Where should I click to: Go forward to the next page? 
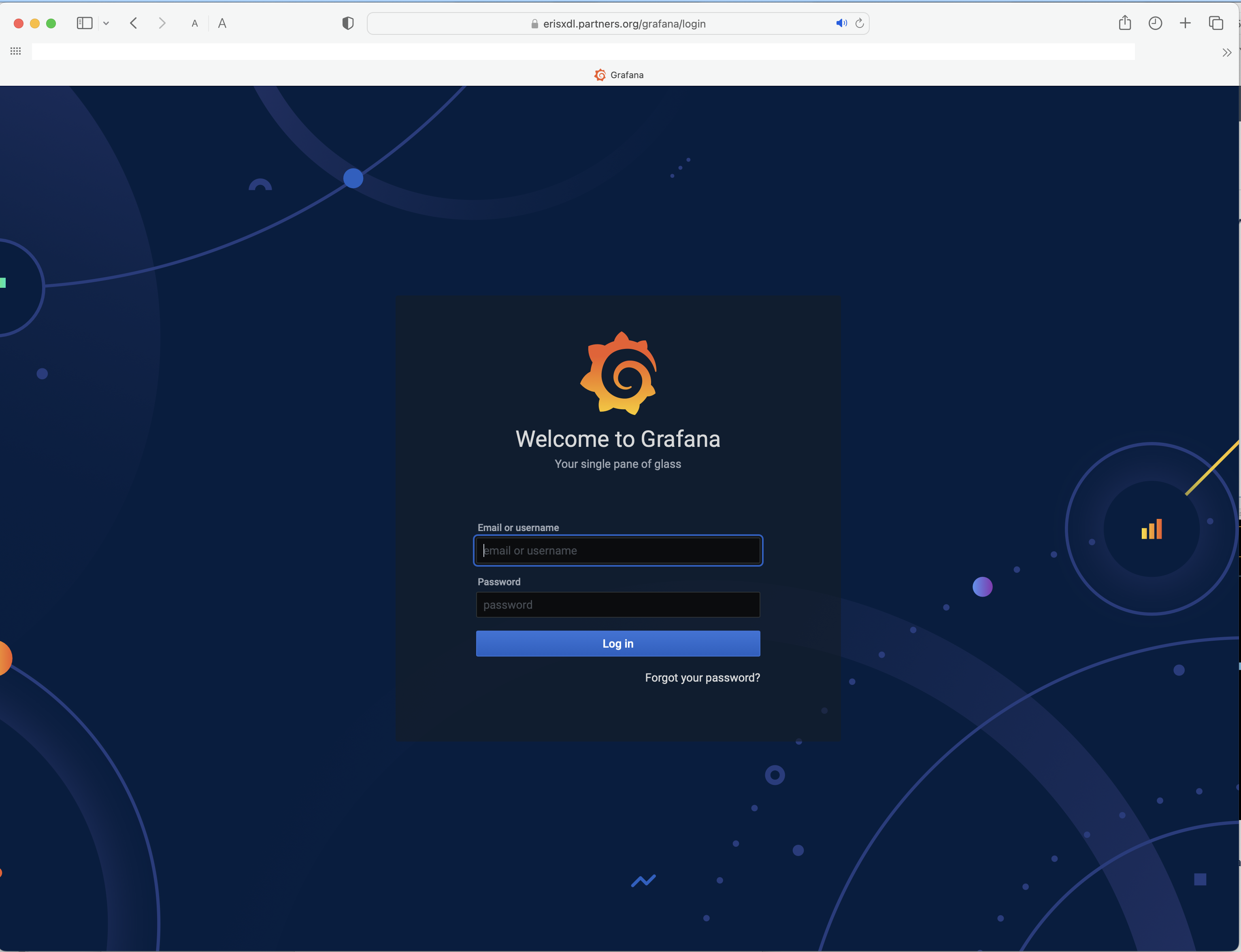[162, 23]
